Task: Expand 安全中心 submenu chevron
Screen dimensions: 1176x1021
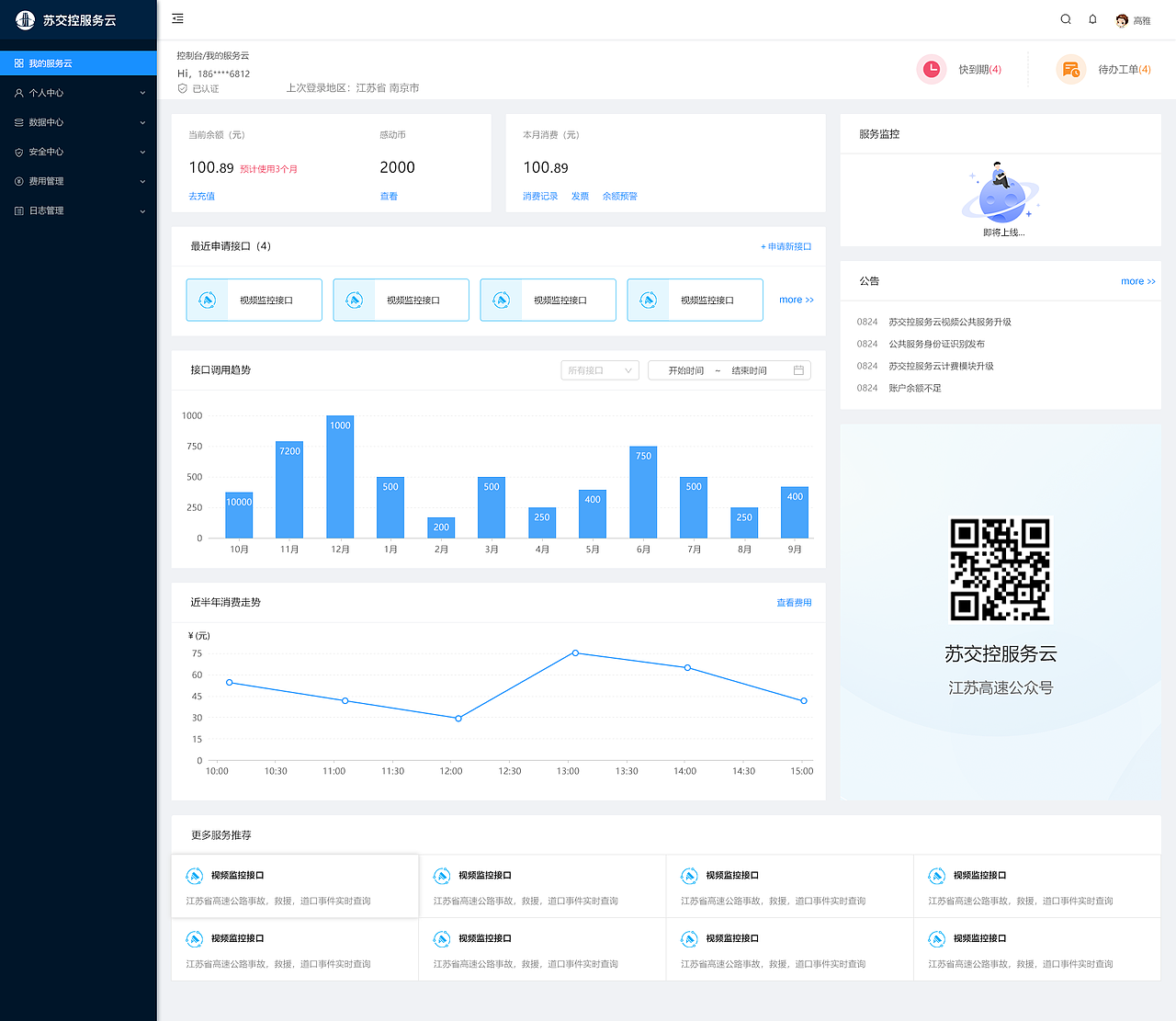Action: click(142, 152)
